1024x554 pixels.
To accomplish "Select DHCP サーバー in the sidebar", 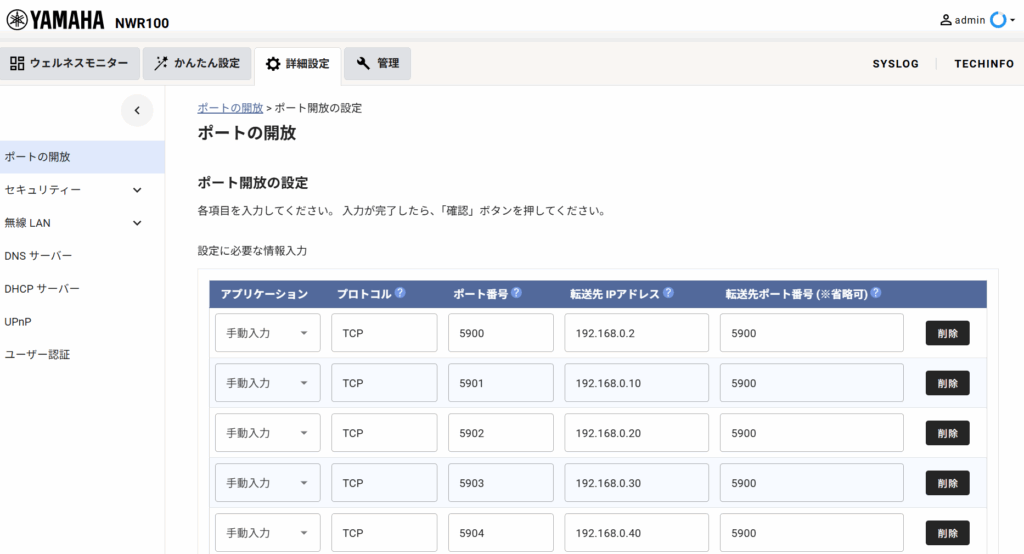I will pyautogui.click(x=42, y=289).
